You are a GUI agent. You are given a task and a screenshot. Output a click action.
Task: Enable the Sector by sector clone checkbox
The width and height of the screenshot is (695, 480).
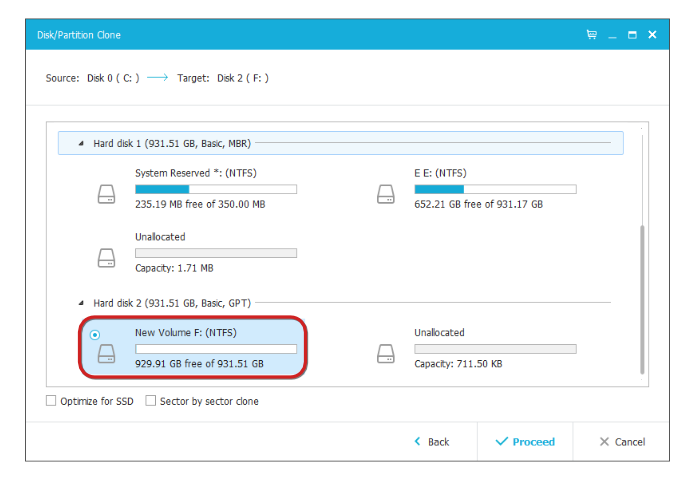pos(151,401)
